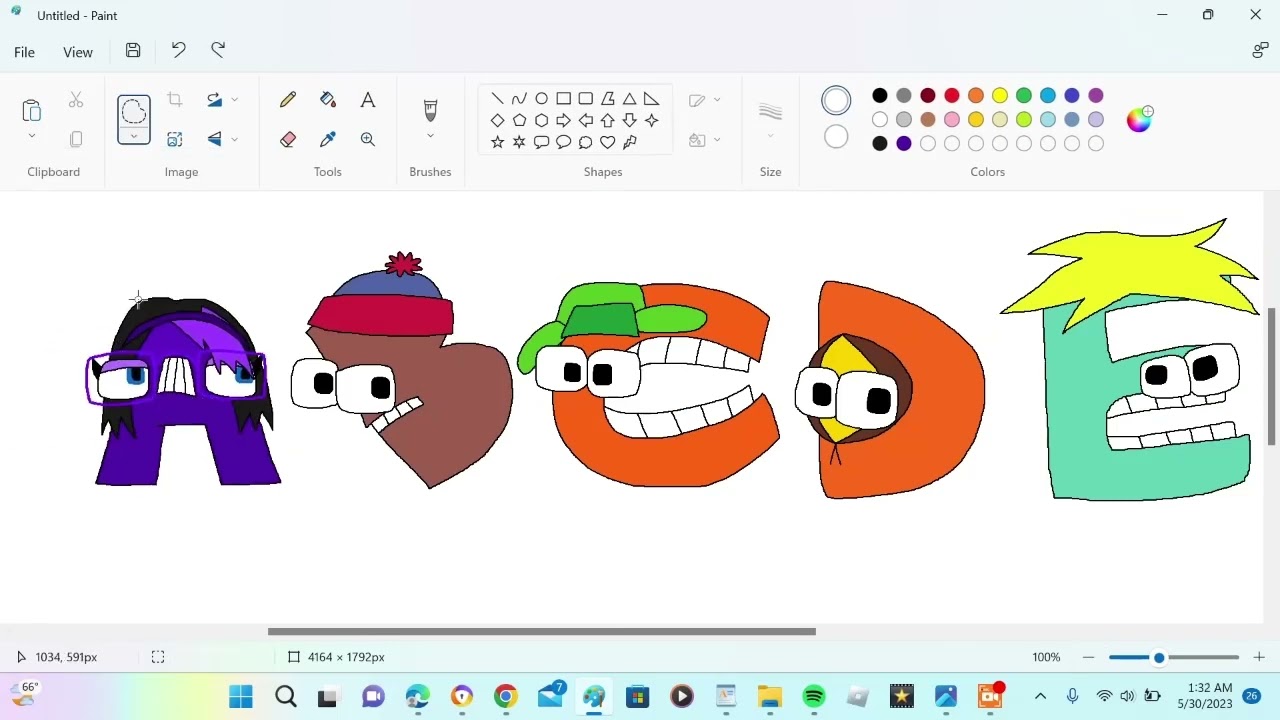Expand the Flip dropdown arrow
The width and height of the screenshot is (1280, 720).
tap(235, 139)
